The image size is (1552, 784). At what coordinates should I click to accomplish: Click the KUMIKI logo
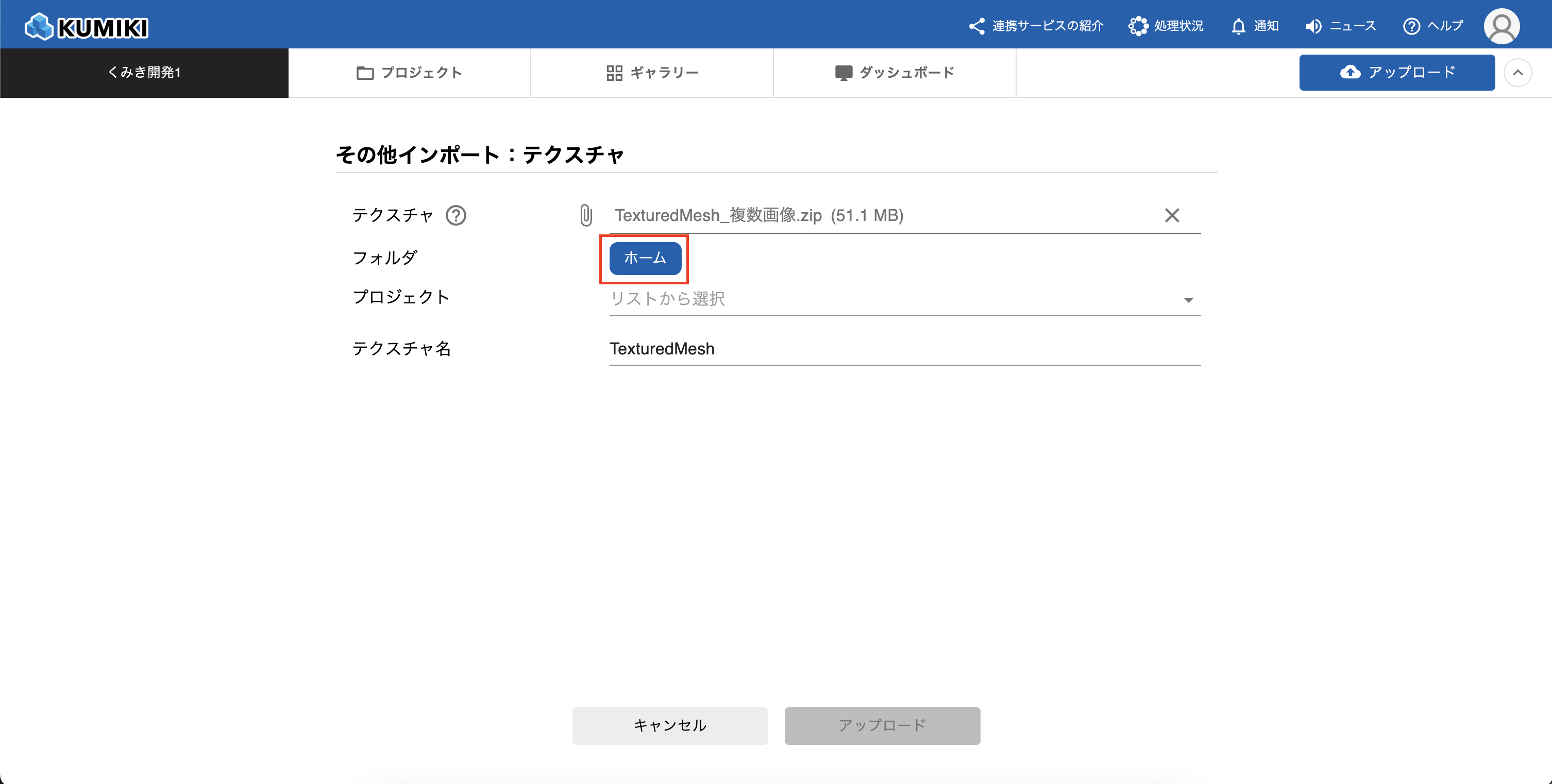pyautogui.click(x=86, y=26)
